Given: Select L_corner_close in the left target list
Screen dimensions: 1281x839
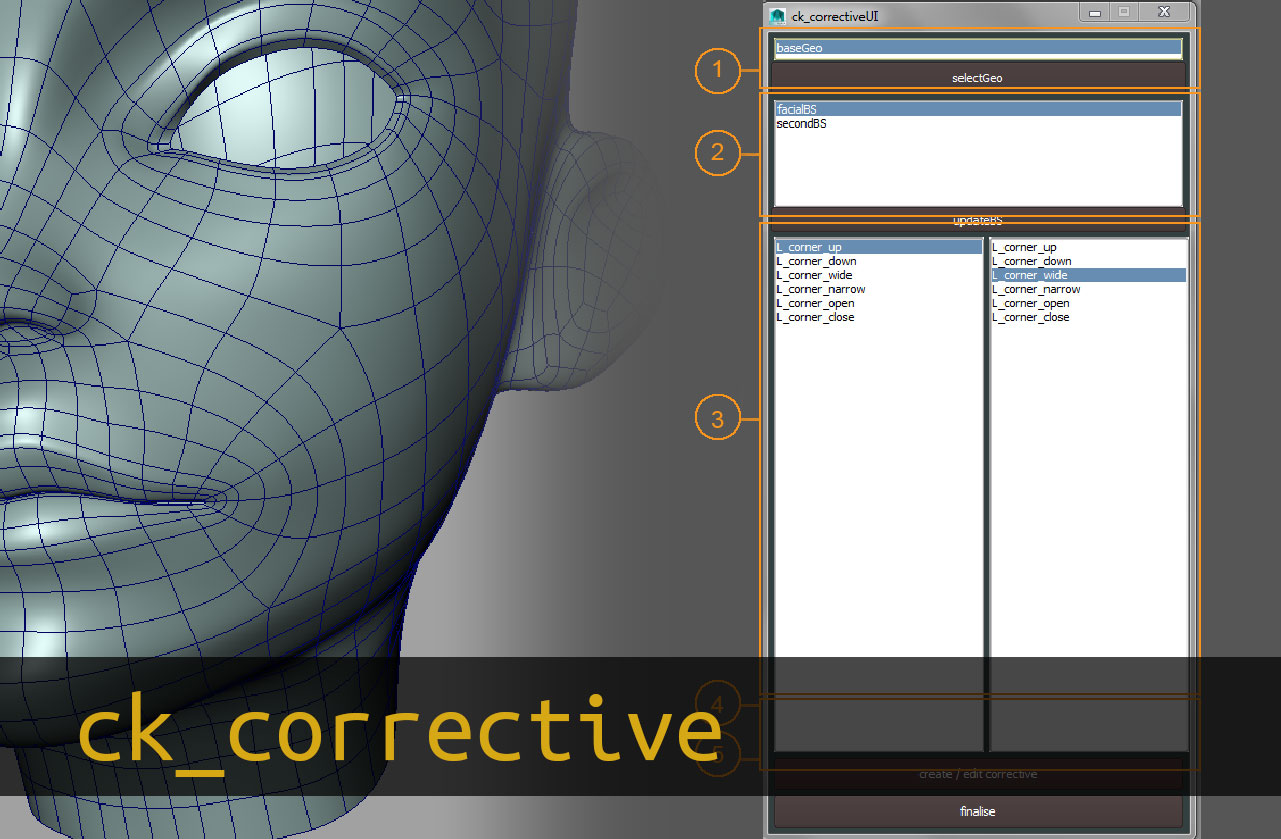Looking at the screenshot, I should (x=816, y=317).
